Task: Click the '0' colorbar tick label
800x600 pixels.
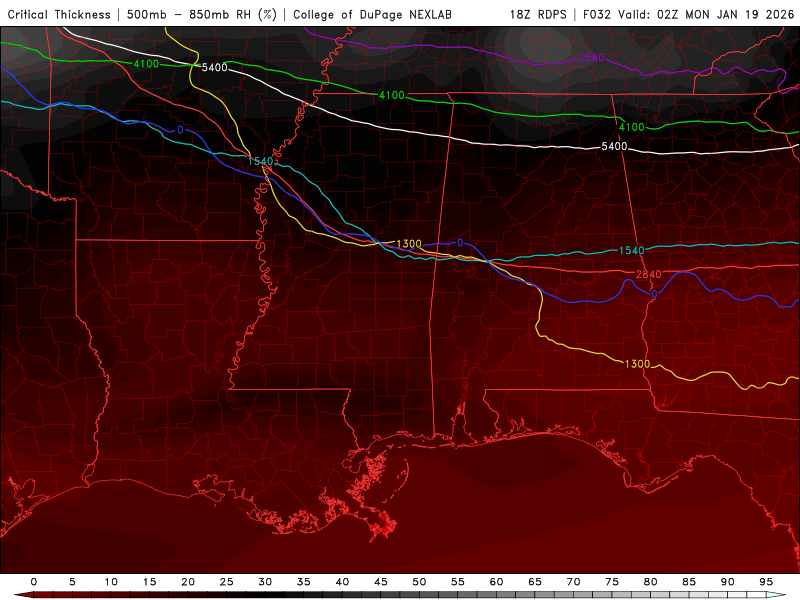Action: coord(34,582)
